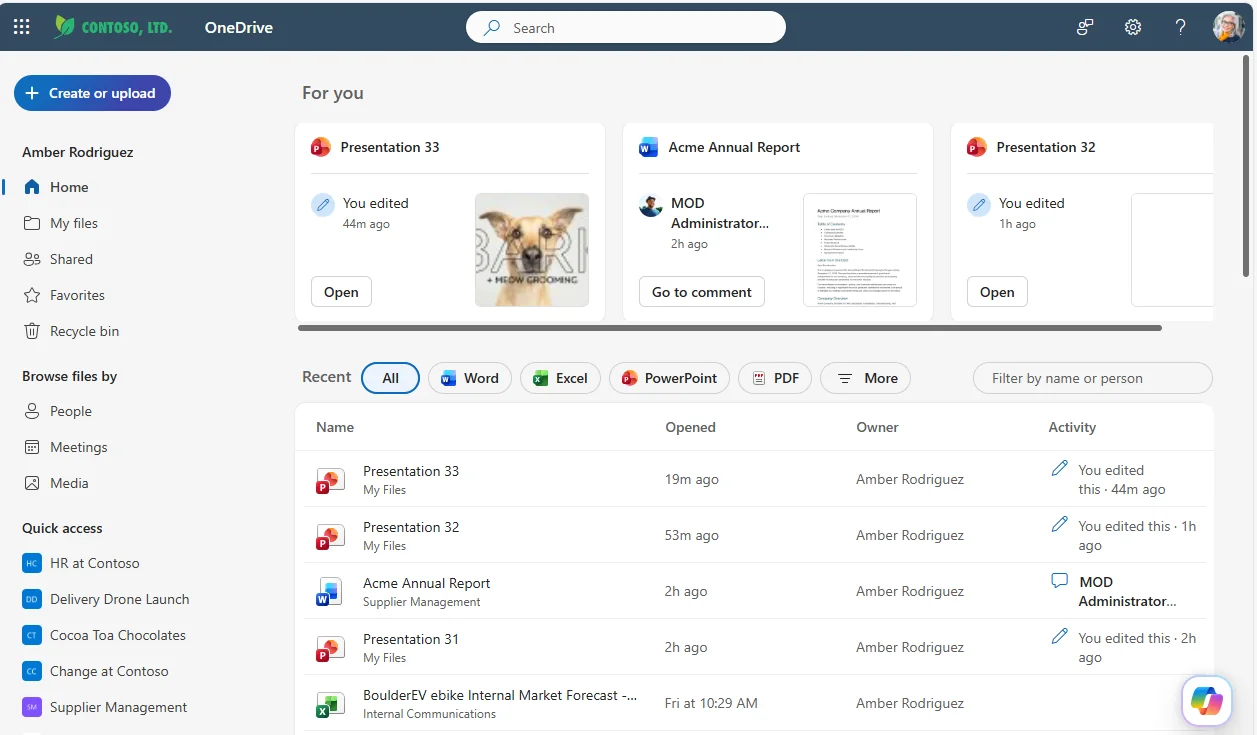Viewport: 1257px width, 735px height.
Task: Click Go to comment button
Action: (702, 292)
